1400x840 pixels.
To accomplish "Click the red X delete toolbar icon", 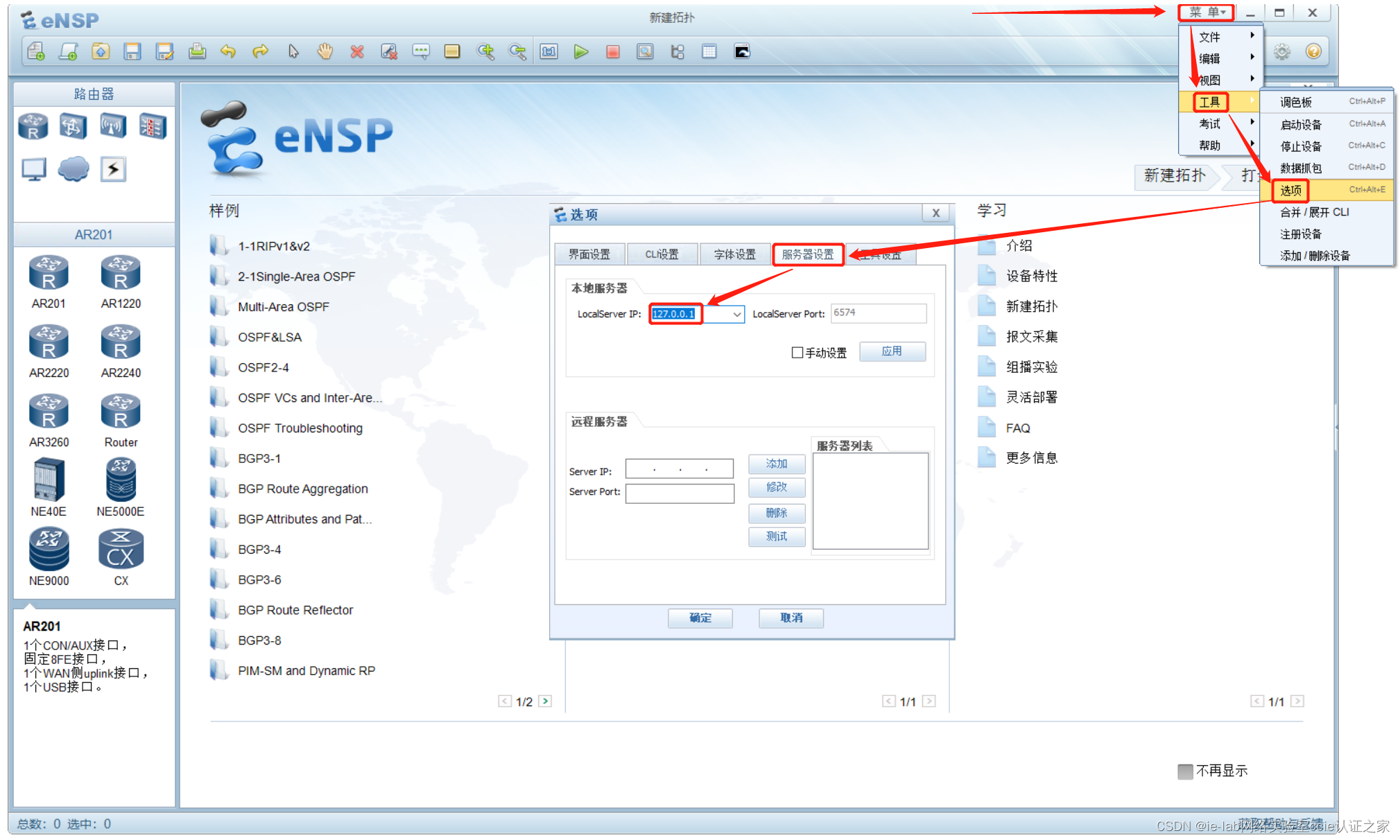I will 357,52.
